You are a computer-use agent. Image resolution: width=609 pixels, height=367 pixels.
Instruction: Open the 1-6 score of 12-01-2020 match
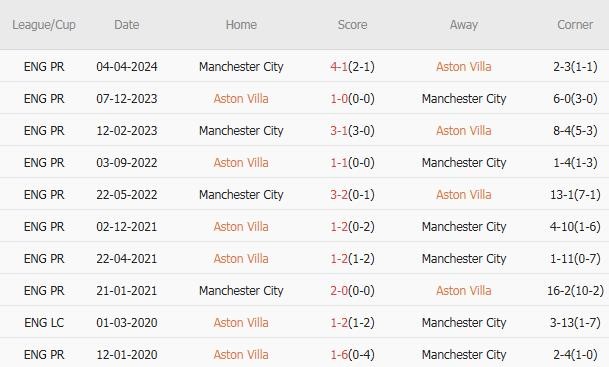pos(339,355)
